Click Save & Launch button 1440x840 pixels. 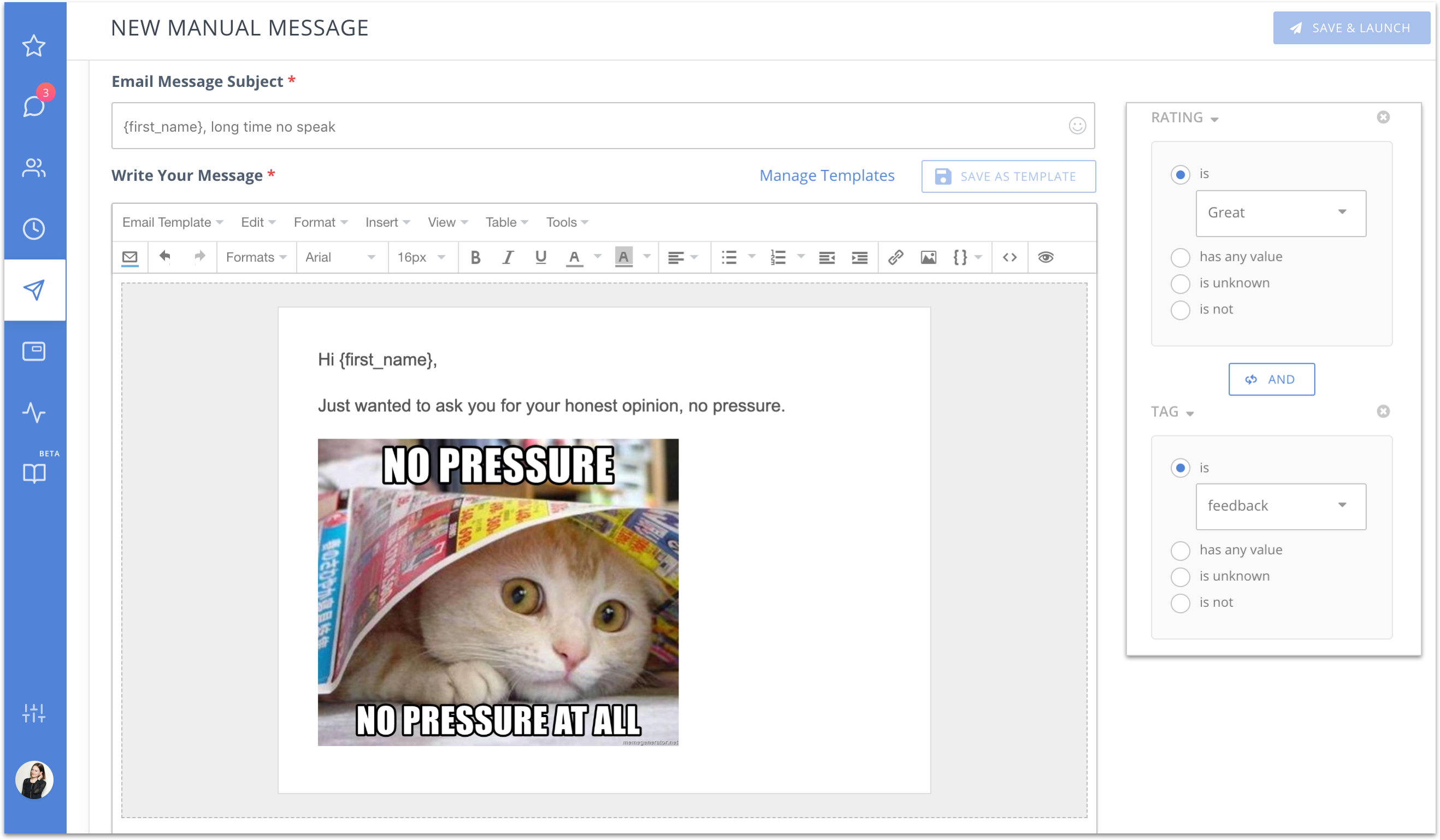coord(1352,28)
